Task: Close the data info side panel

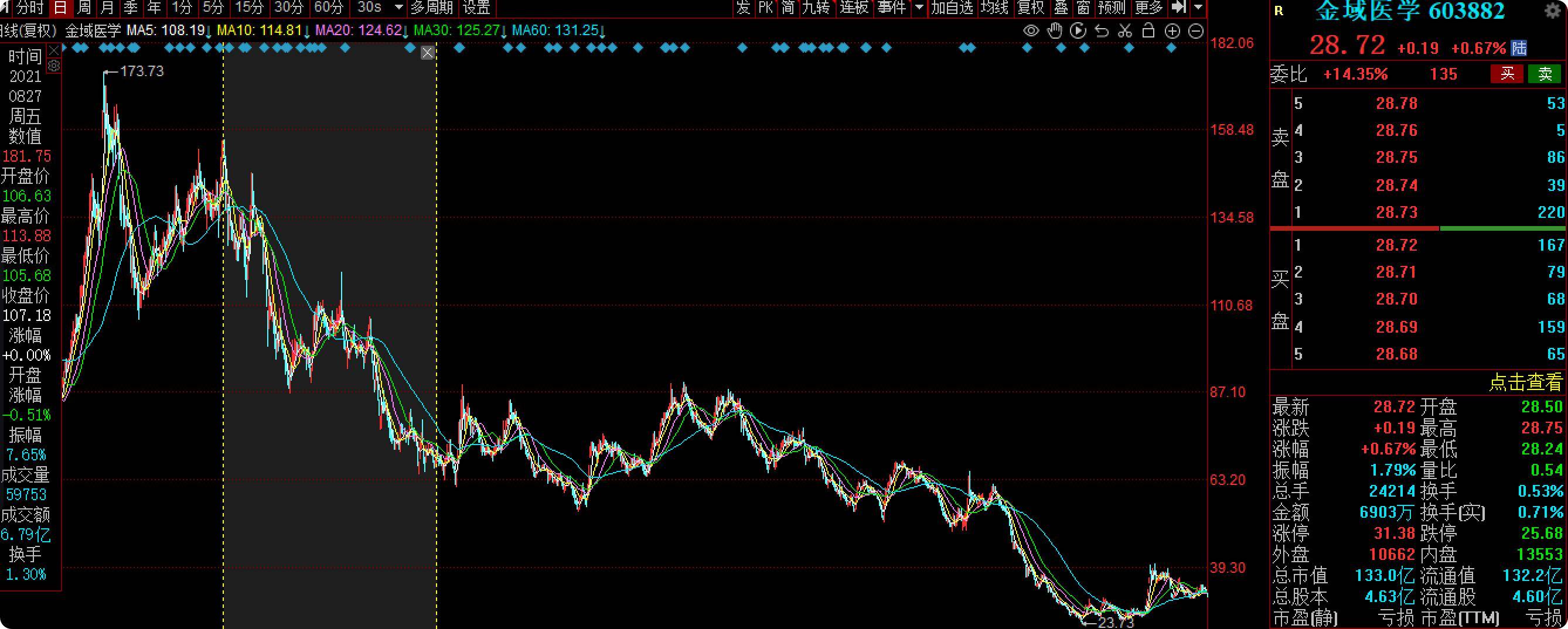Action: click(54, 50)
